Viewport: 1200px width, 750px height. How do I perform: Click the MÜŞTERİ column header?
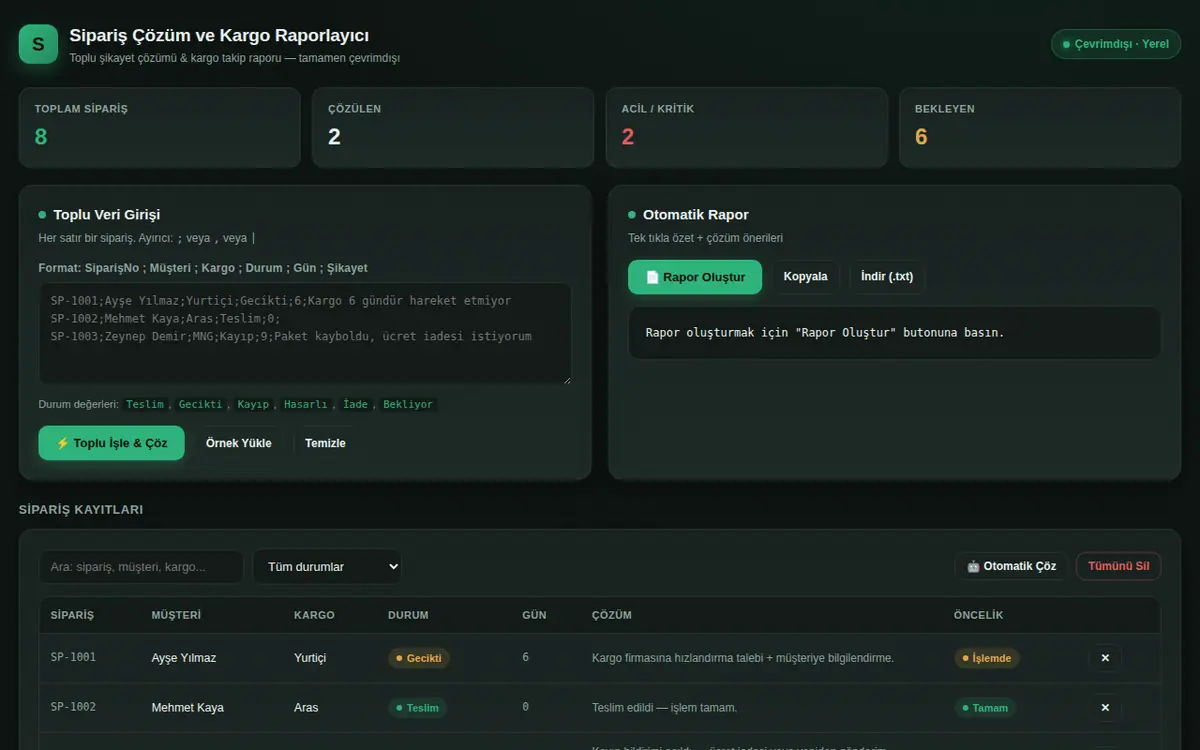176,615
